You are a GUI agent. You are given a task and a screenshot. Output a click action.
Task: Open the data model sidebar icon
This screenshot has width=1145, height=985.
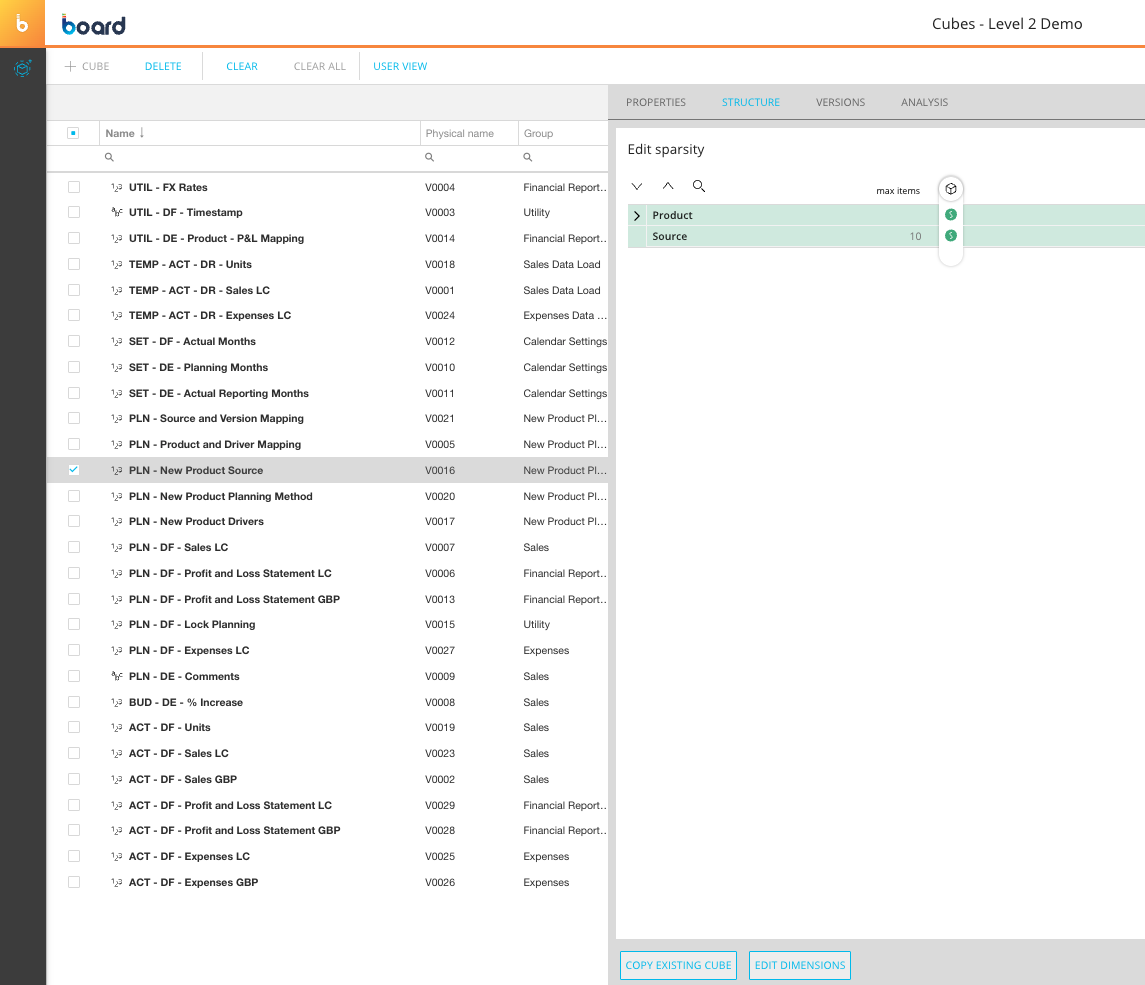tap(23, 69)
